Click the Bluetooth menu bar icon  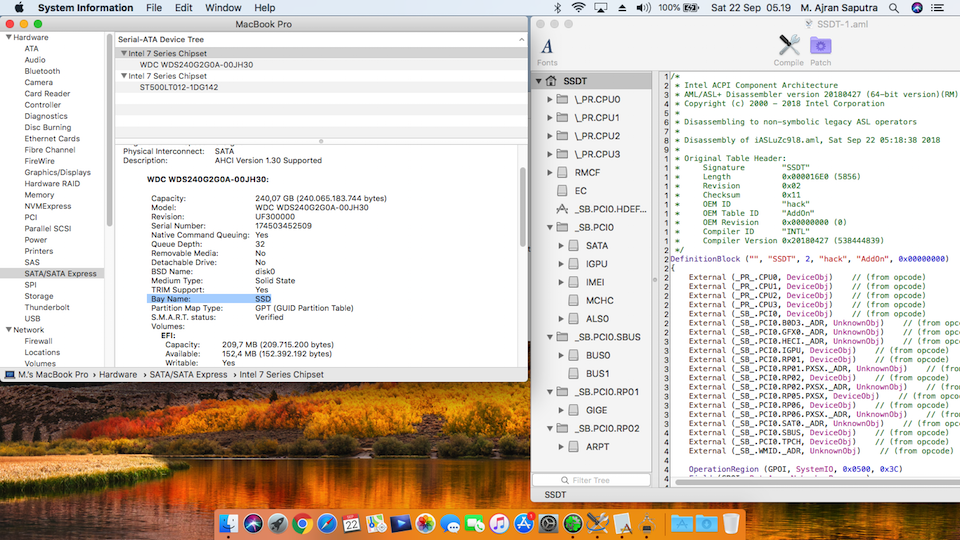557,8
